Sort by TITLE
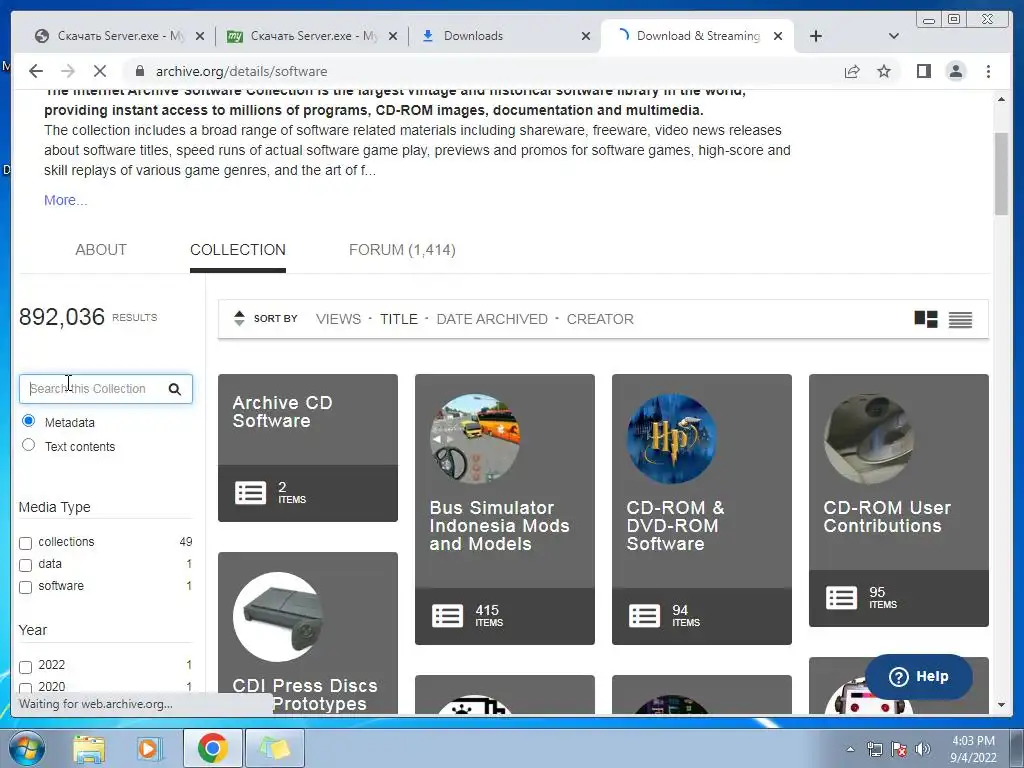 pos(398,319)
